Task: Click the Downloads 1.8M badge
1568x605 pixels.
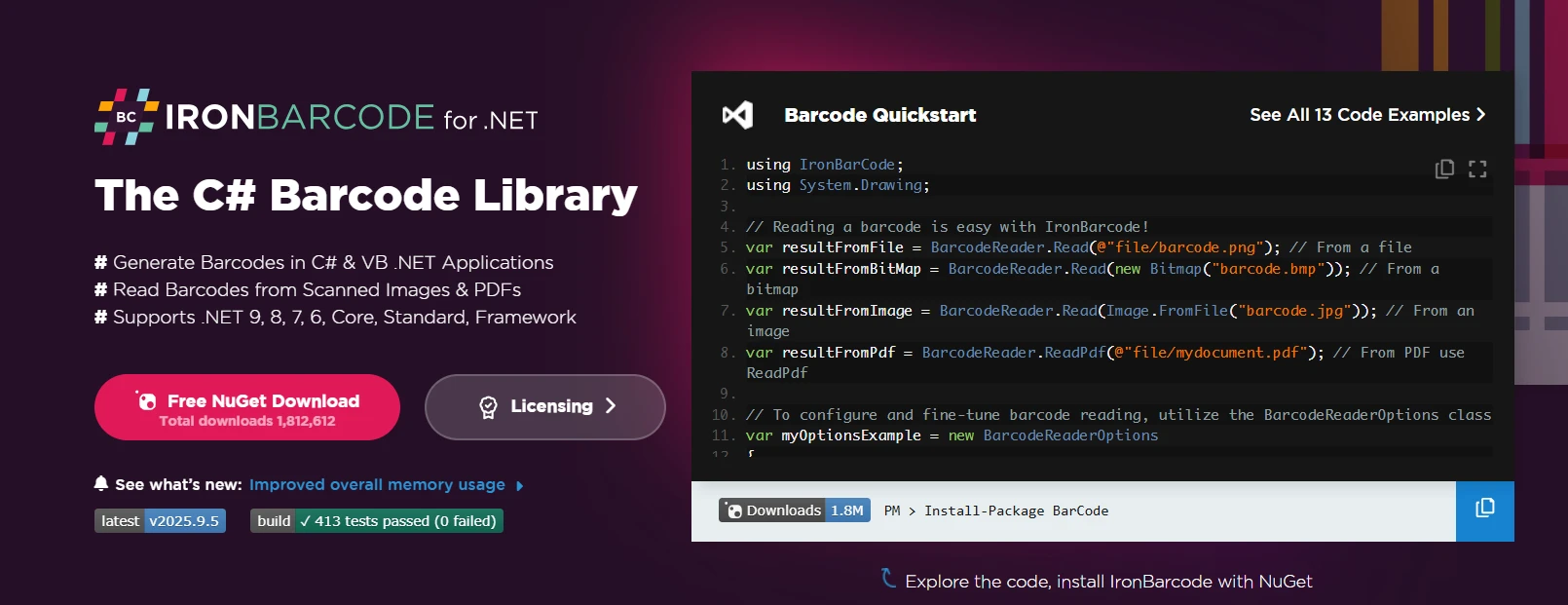Action: point(795,510)
